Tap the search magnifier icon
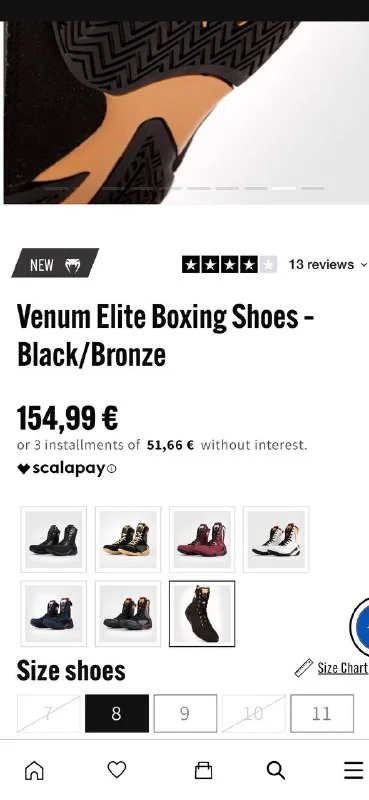369x800 pixels. pyautogui.click(x=276, y=770)
